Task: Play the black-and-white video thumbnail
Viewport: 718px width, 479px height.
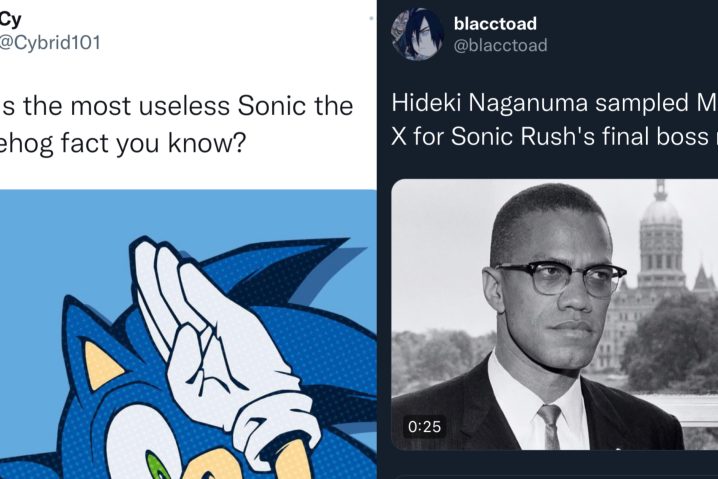Action: (555, 314)
